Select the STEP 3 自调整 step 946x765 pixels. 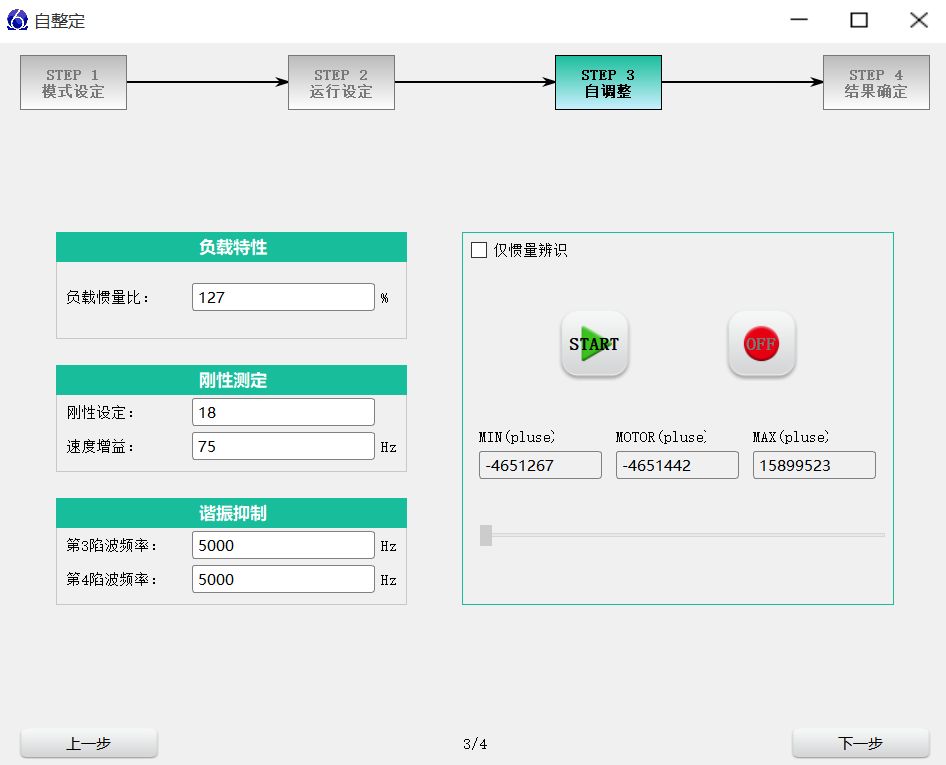tap(608, 83)
